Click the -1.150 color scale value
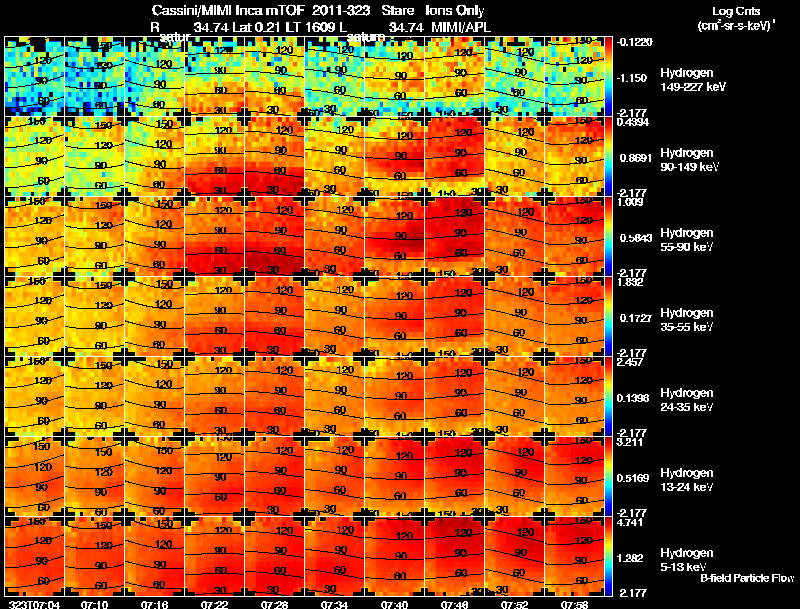 pyautogui.click(x=633, y=78)
